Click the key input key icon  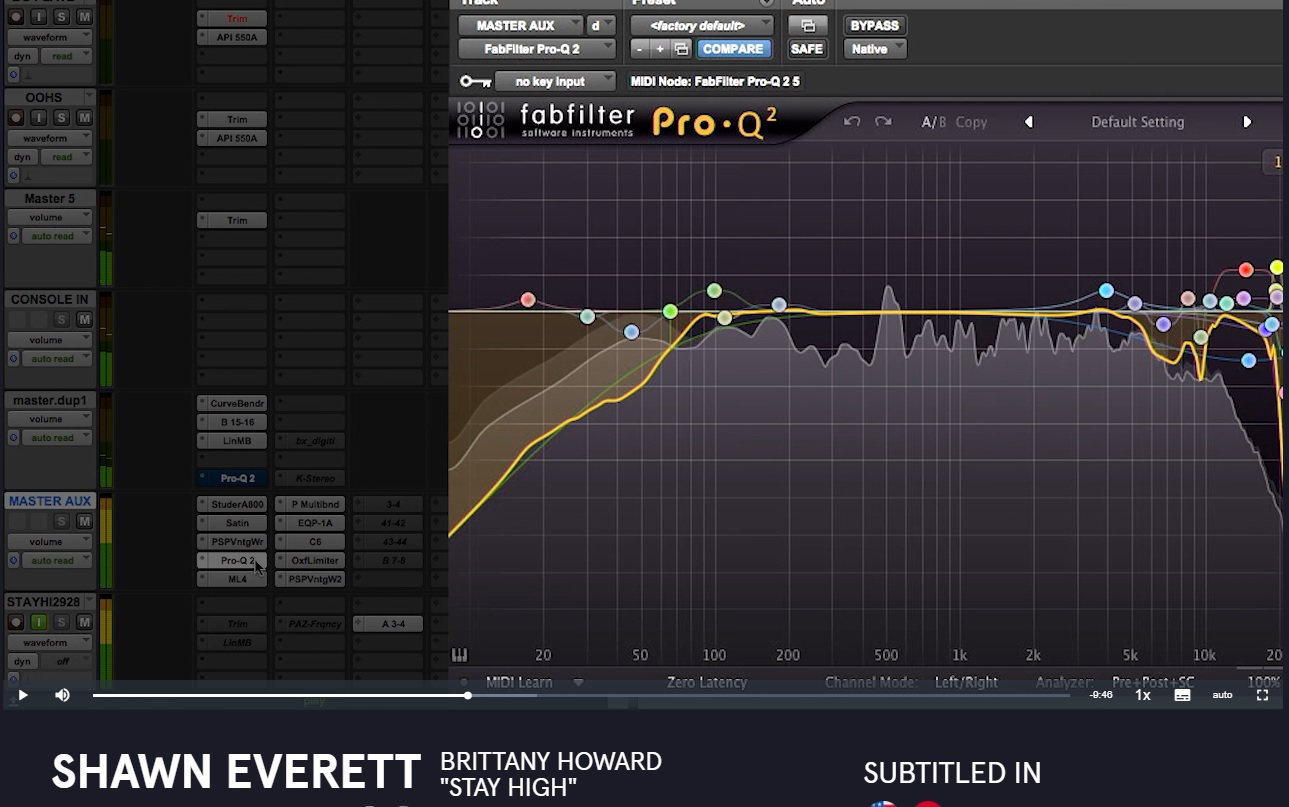(475, 81)
